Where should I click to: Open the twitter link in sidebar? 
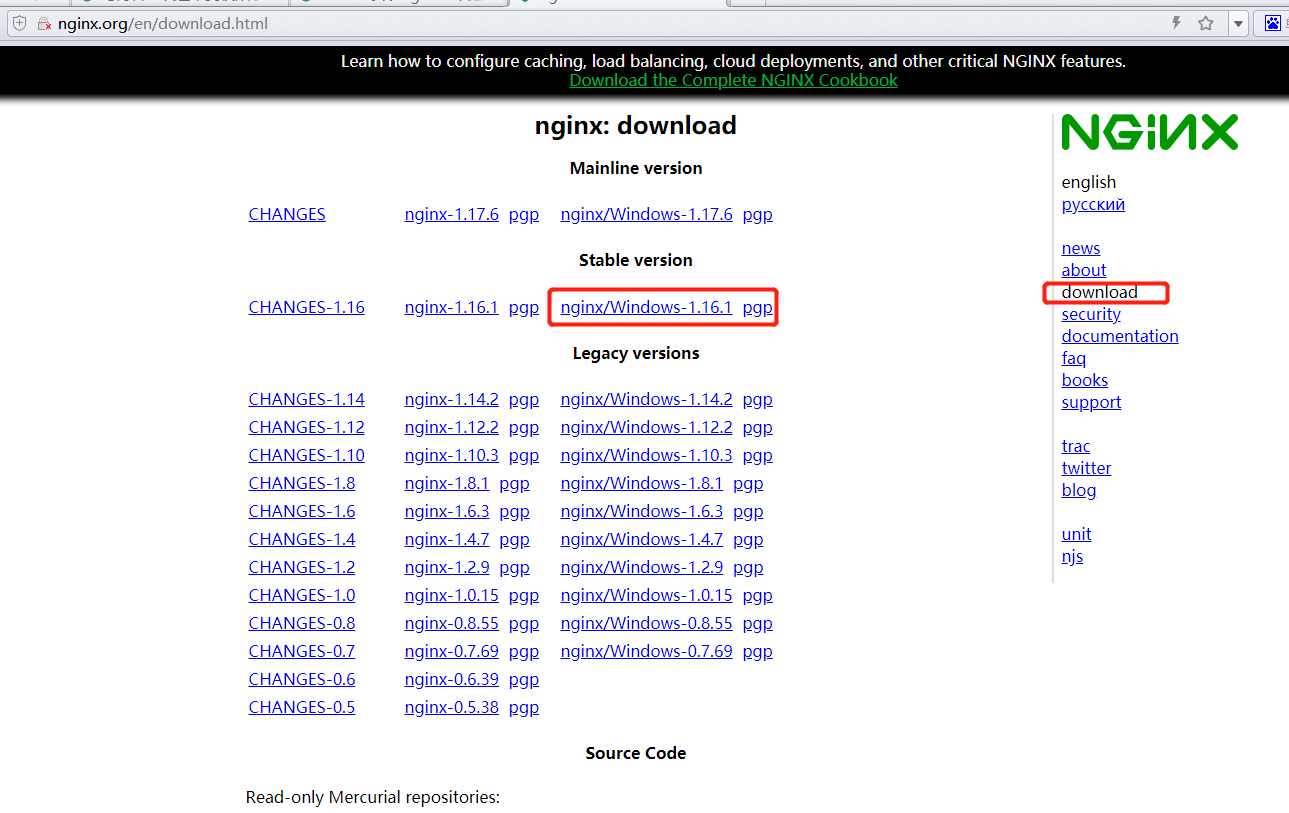[1086, 468]
